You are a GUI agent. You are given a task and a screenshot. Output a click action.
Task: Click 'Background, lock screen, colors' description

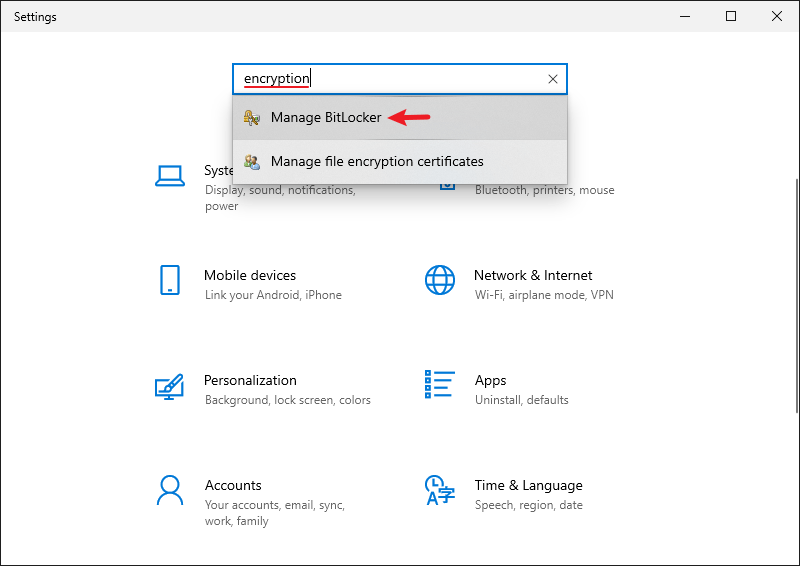tap(288, 400)
